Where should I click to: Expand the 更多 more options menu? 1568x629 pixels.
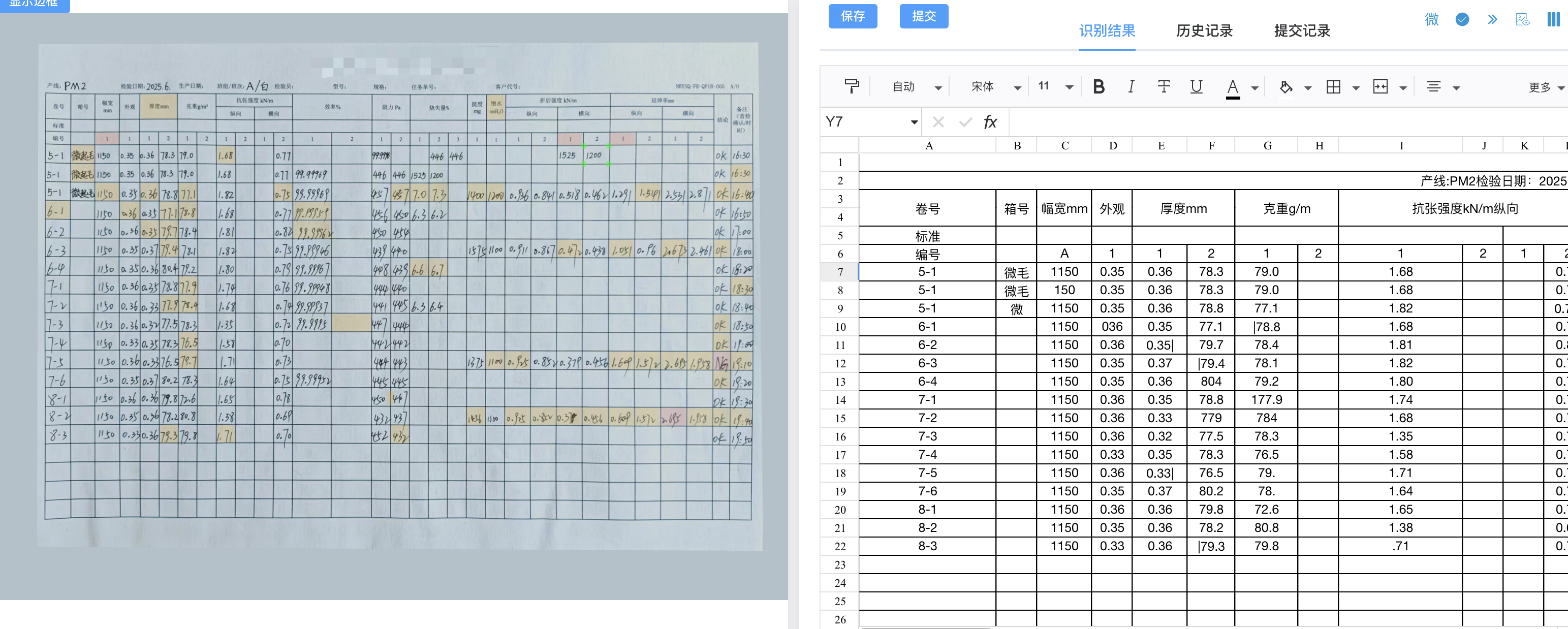[1546, 88]
